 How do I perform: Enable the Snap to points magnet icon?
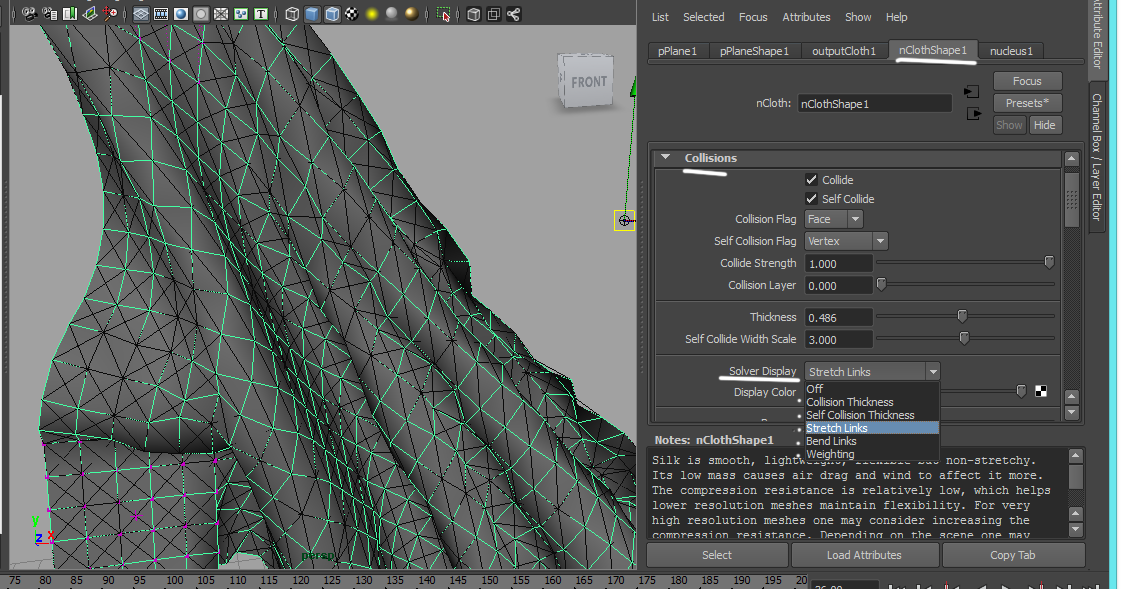183,13
